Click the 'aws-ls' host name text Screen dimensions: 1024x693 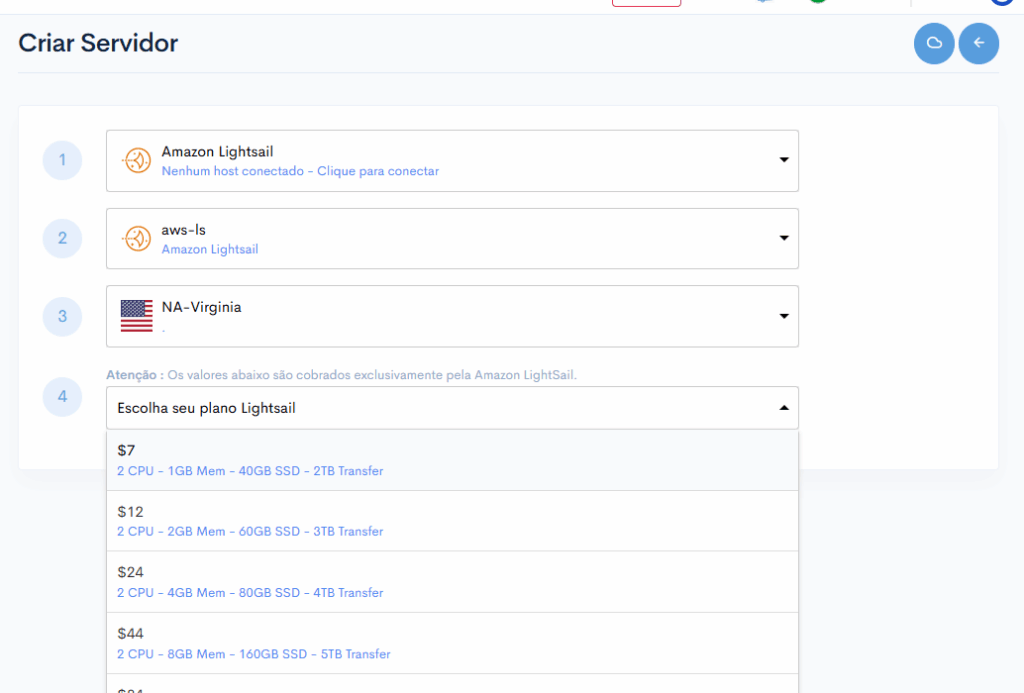pos(184,230)
